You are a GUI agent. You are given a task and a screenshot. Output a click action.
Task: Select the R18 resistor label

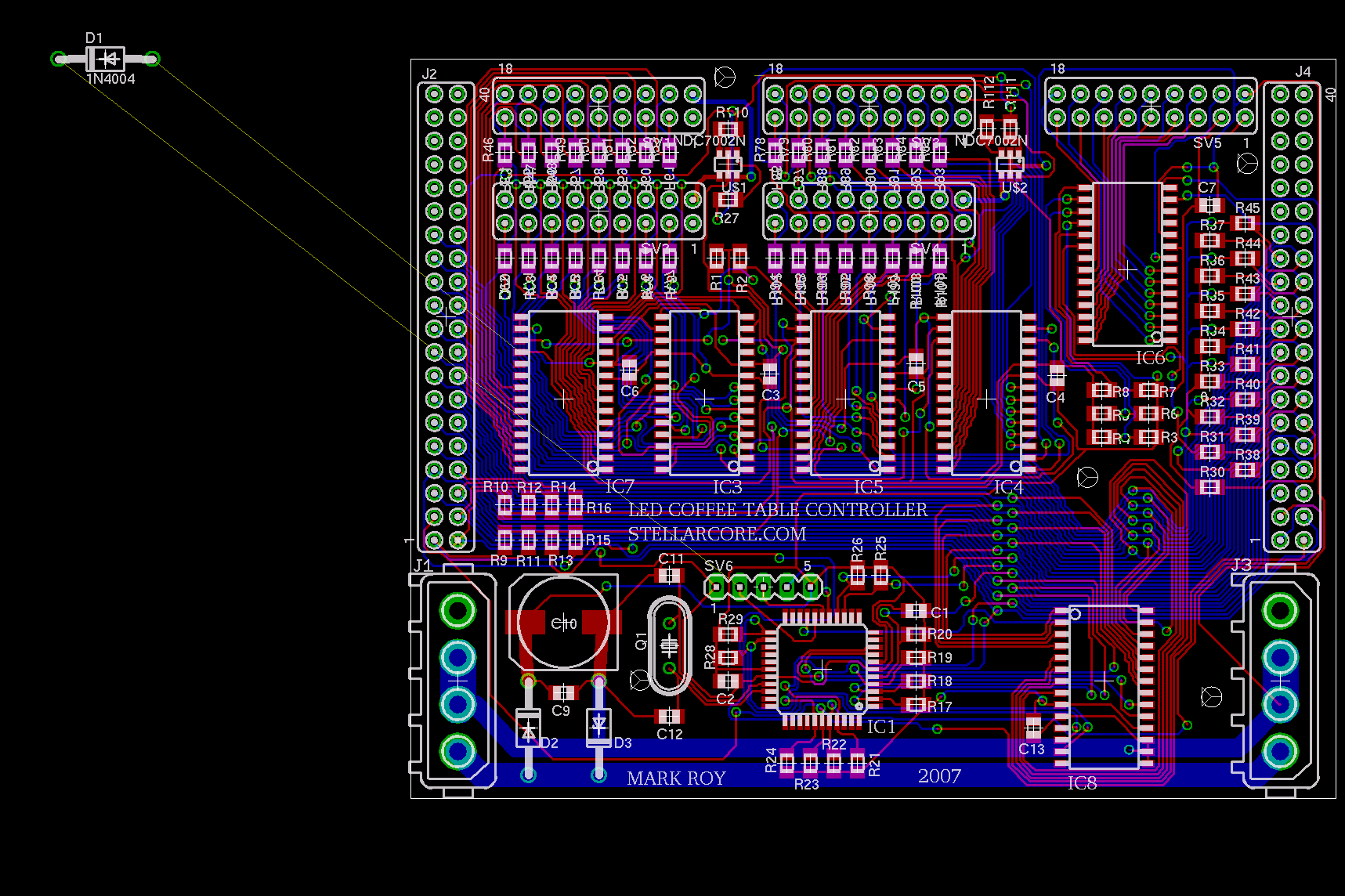point(940,681)
